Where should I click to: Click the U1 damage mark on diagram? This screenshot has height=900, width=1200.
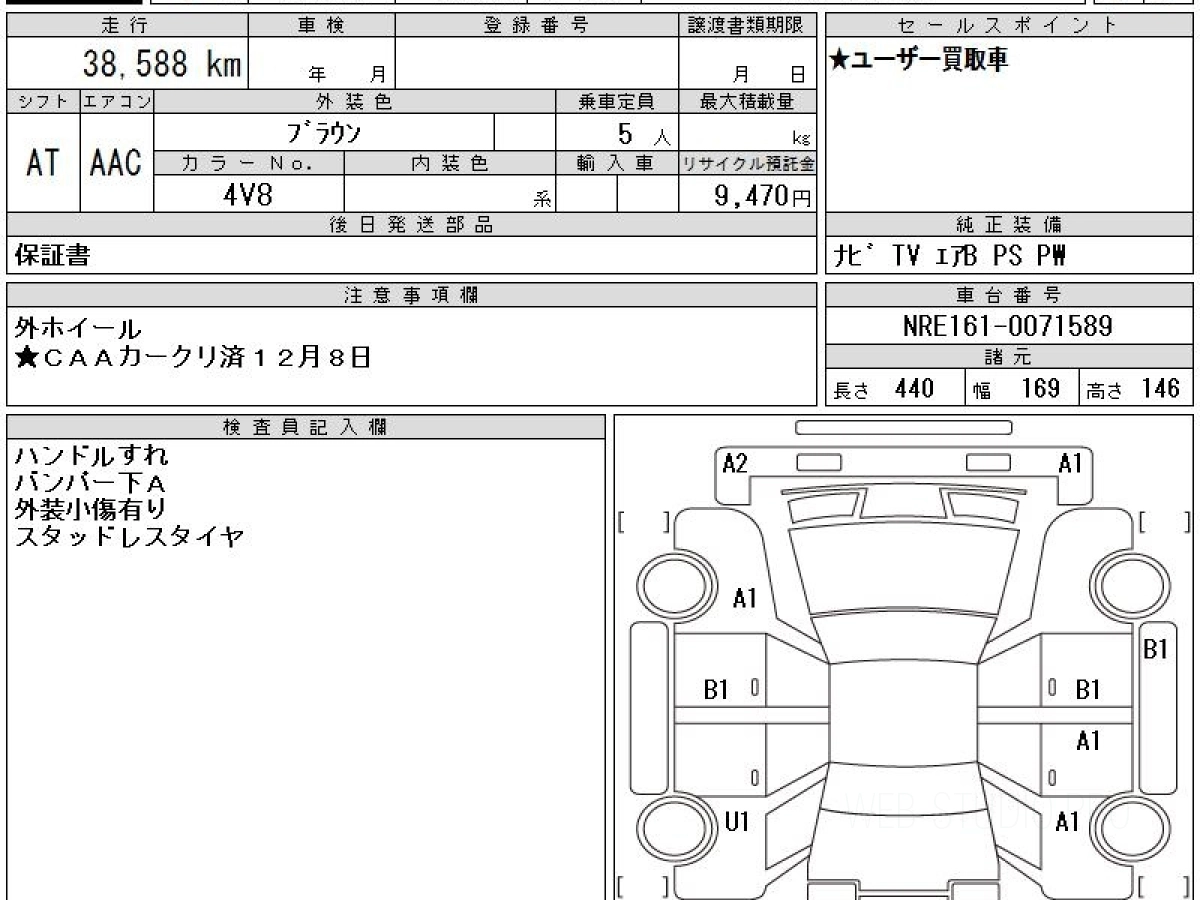(736, 822)
